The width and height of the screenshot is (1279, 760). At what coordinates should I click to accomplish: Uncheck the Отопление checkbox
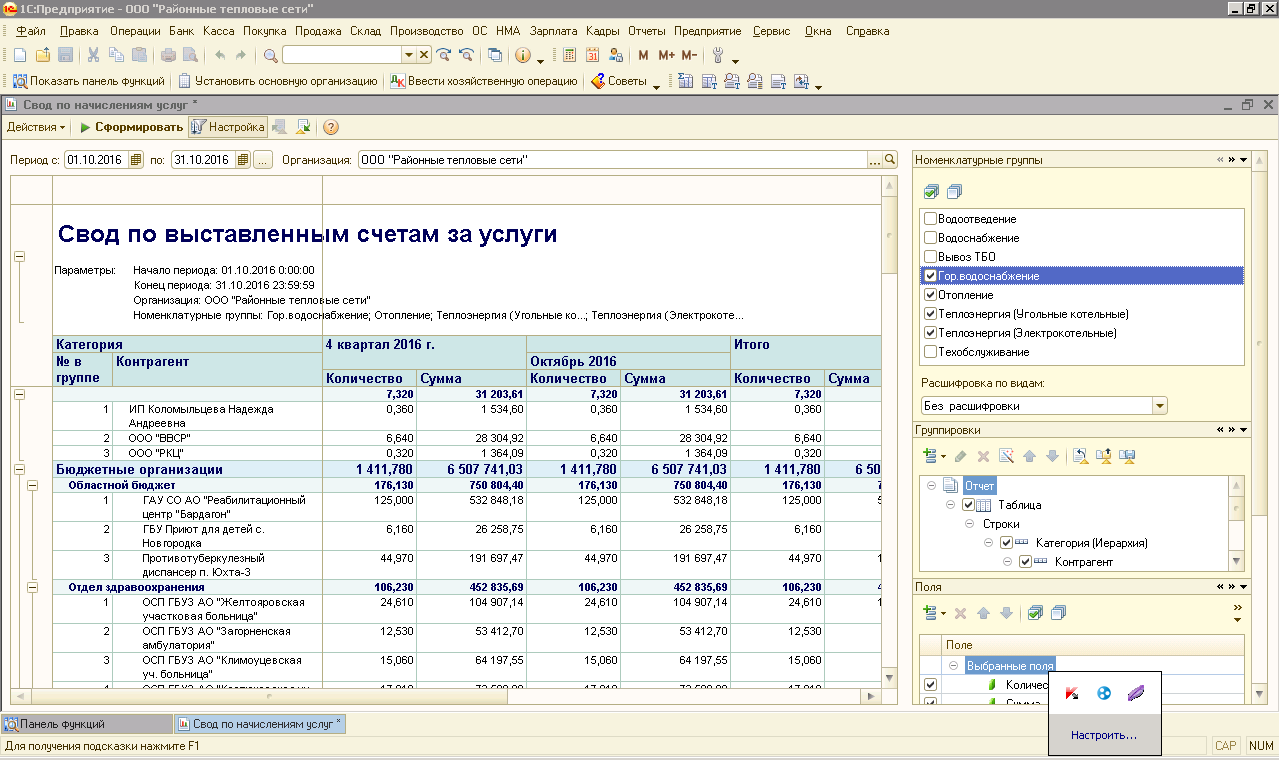click(x=931, y=295)
